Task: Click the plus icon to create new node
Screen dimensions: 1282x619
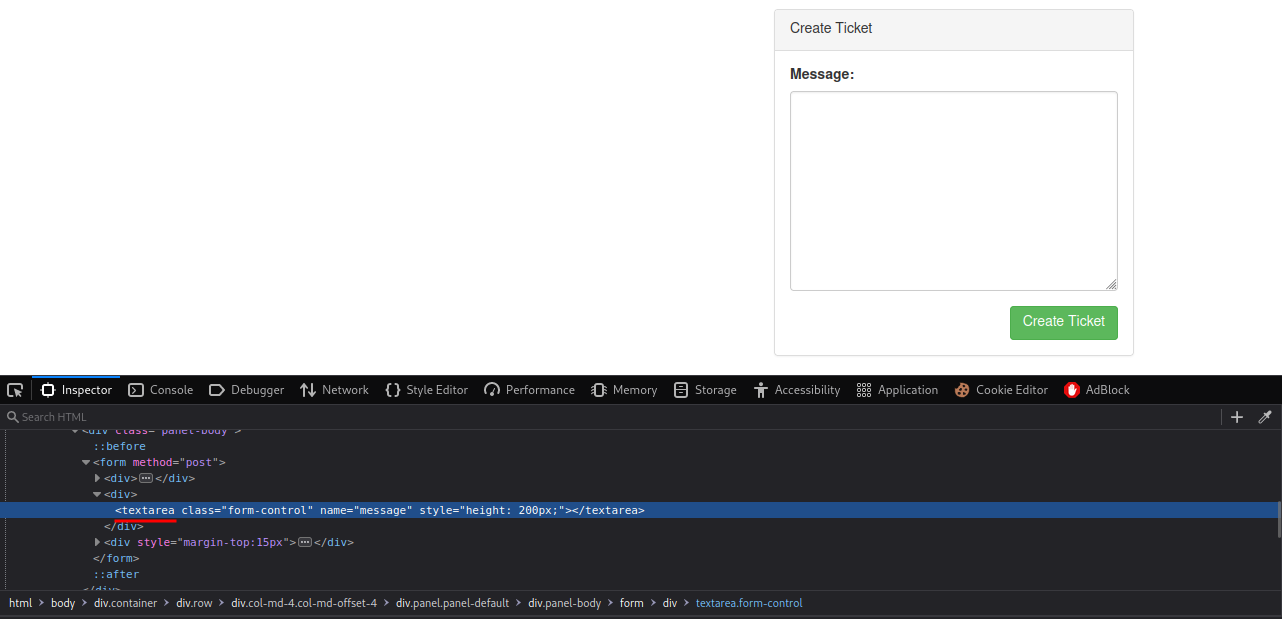Action: [x=1237, y=417]
